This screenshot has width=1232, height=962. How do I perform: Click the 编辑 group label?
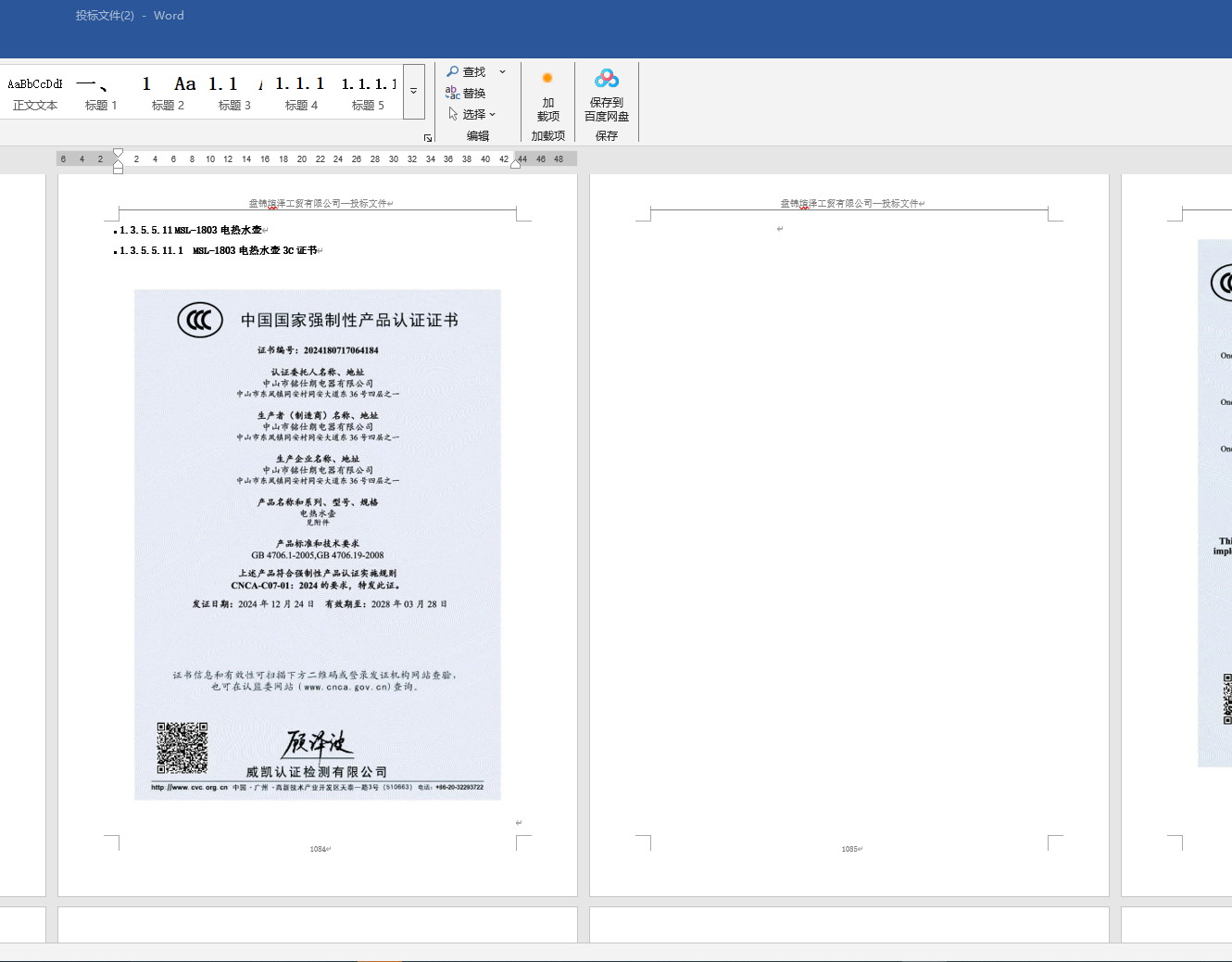(478, 135)
